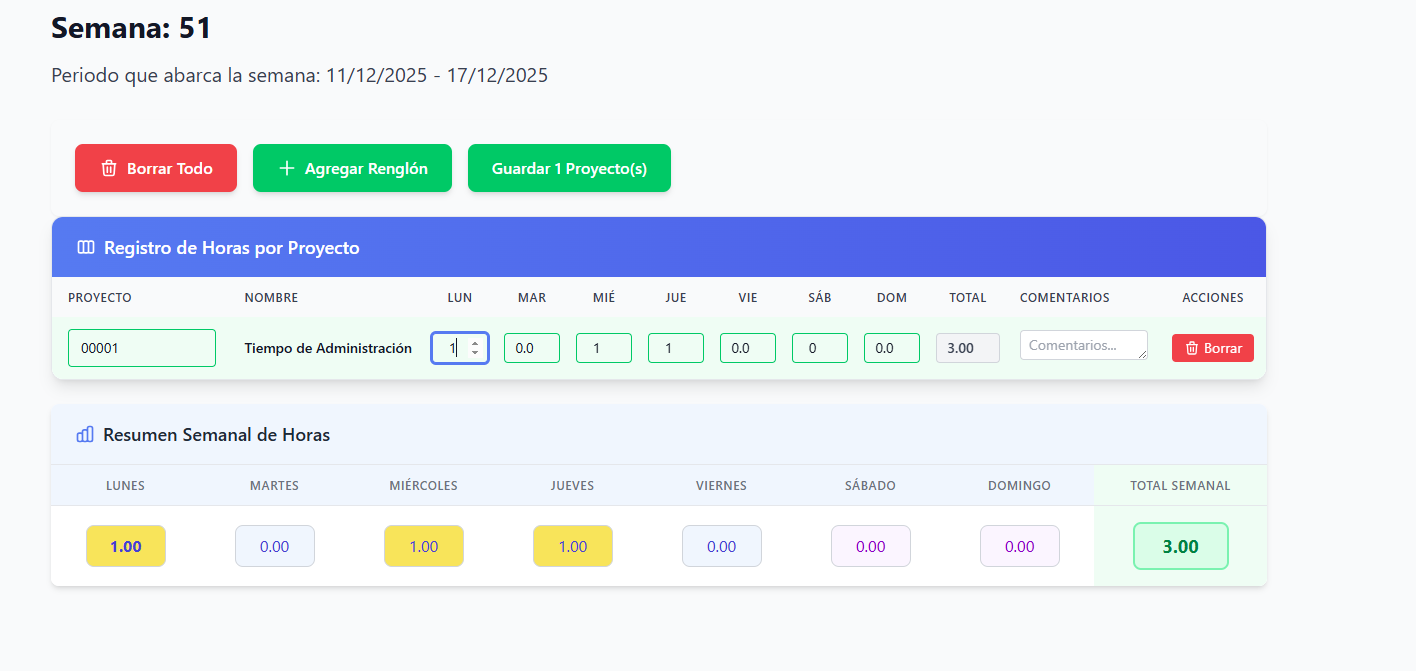Viewport: 1416px width, 671px height.
Task: Click the green Total Semanal 3.00 badge
Action: tap(1180, 546)
